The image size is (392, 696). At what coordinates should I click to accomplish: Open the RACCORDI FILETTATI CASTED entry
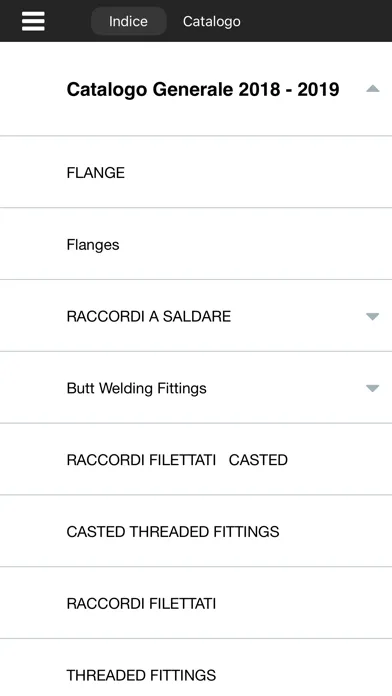196,460
